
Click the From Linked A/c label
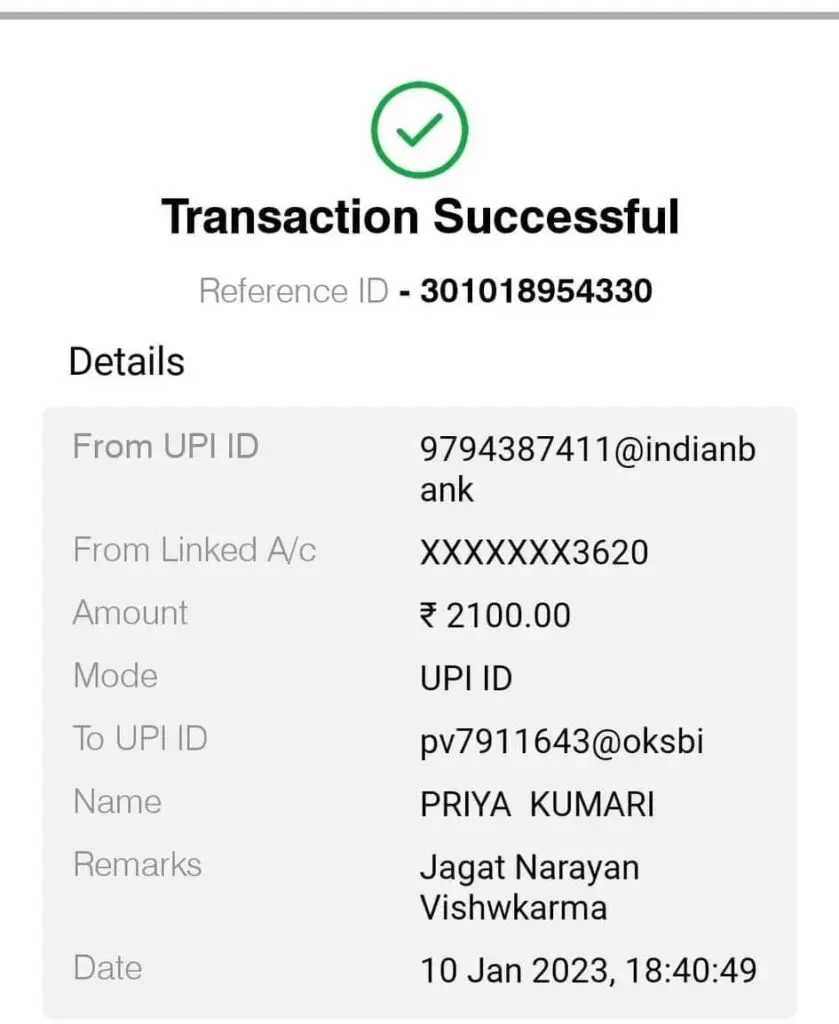(x=195, y=550)
